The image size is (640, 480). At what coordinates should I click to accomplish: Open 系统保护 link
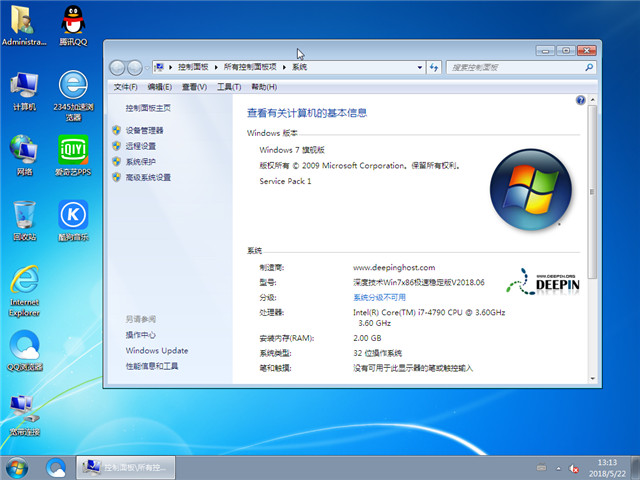click(x=140, y=162)
